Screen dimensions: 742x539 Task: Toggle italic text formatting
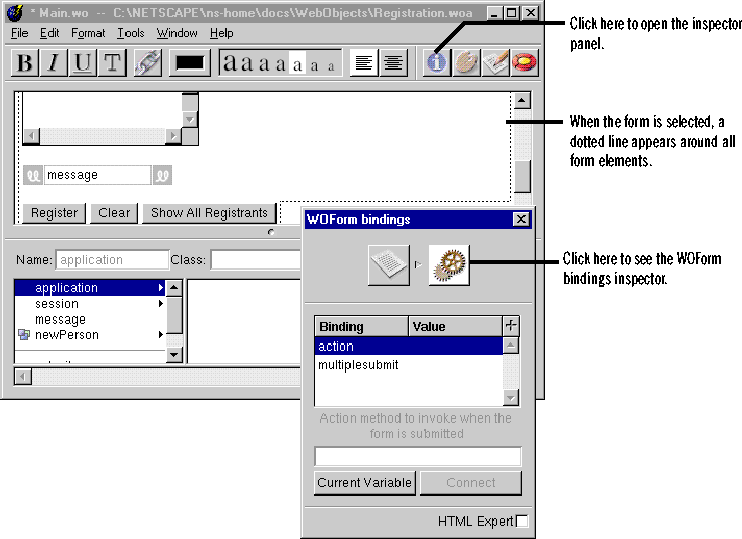pyautogui.click(x=53, y=63)
